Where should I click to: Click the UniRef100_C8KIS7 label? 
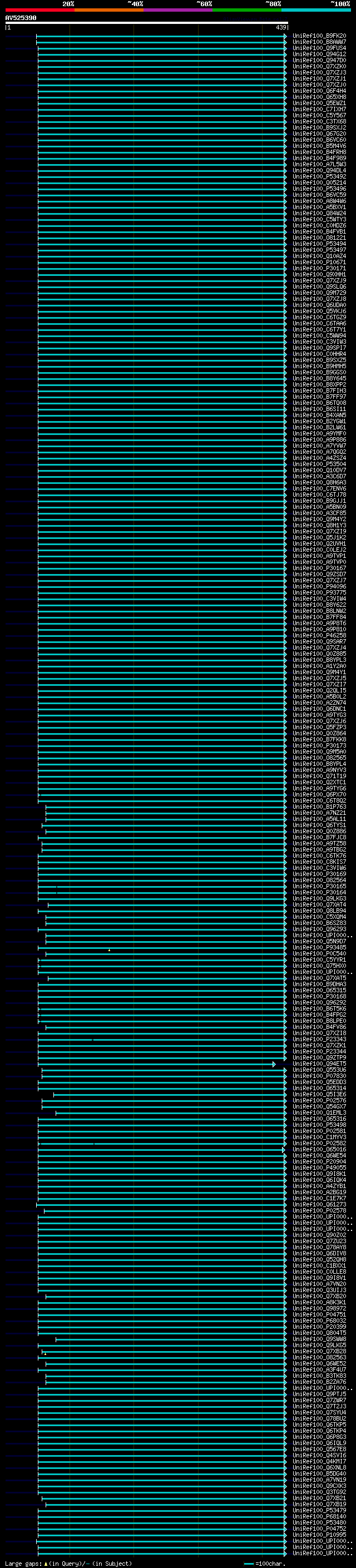(x=319, y=861)
